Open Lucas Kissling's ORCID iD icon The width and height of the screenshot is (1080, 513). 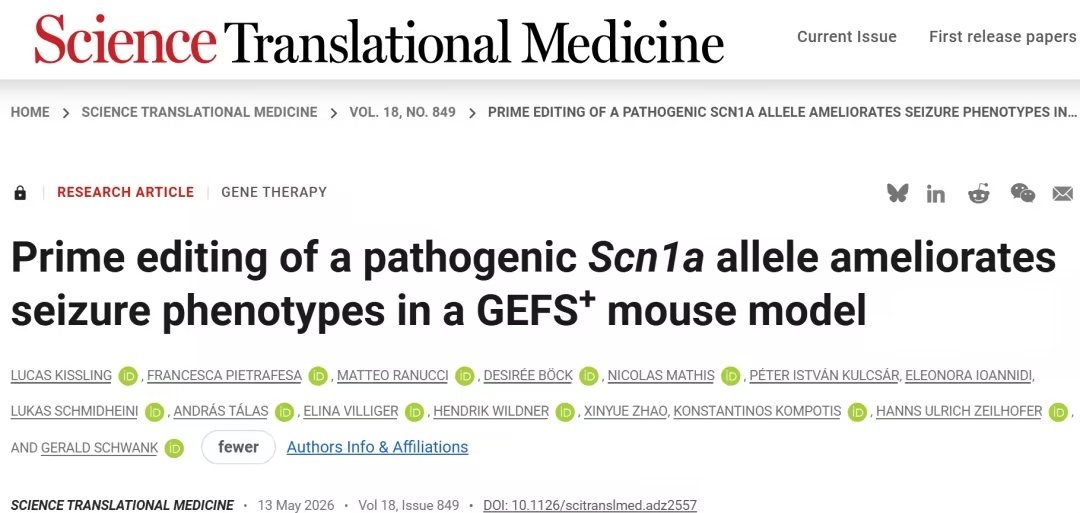pos(128,376)
